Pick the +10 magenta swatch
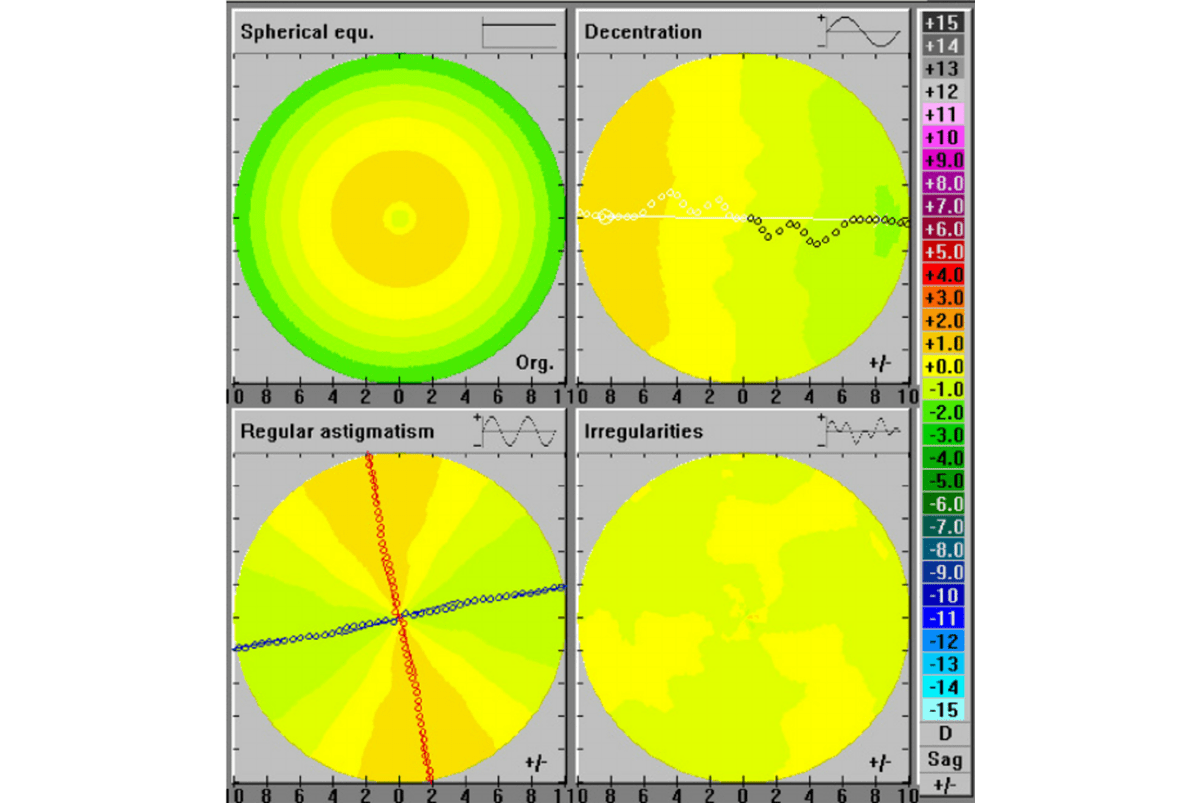This screenshot has height=803, width=1200. coord(943,137)
